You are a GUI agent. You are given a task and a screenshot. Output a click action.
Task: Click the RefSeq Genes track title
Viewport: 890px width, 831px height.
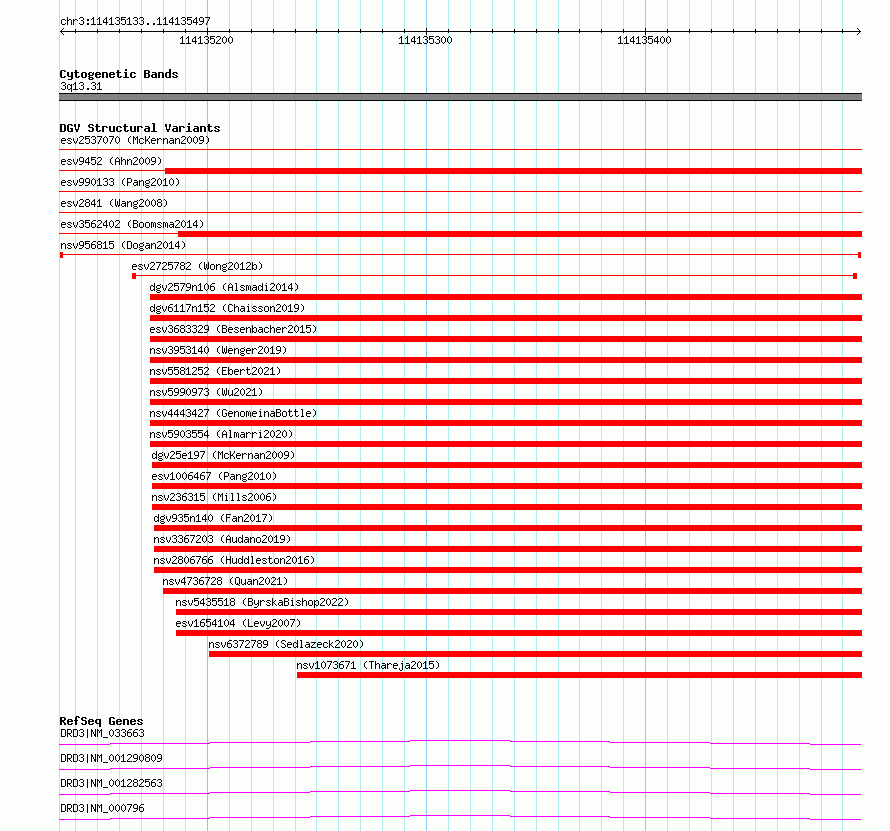tap(102, 721)
